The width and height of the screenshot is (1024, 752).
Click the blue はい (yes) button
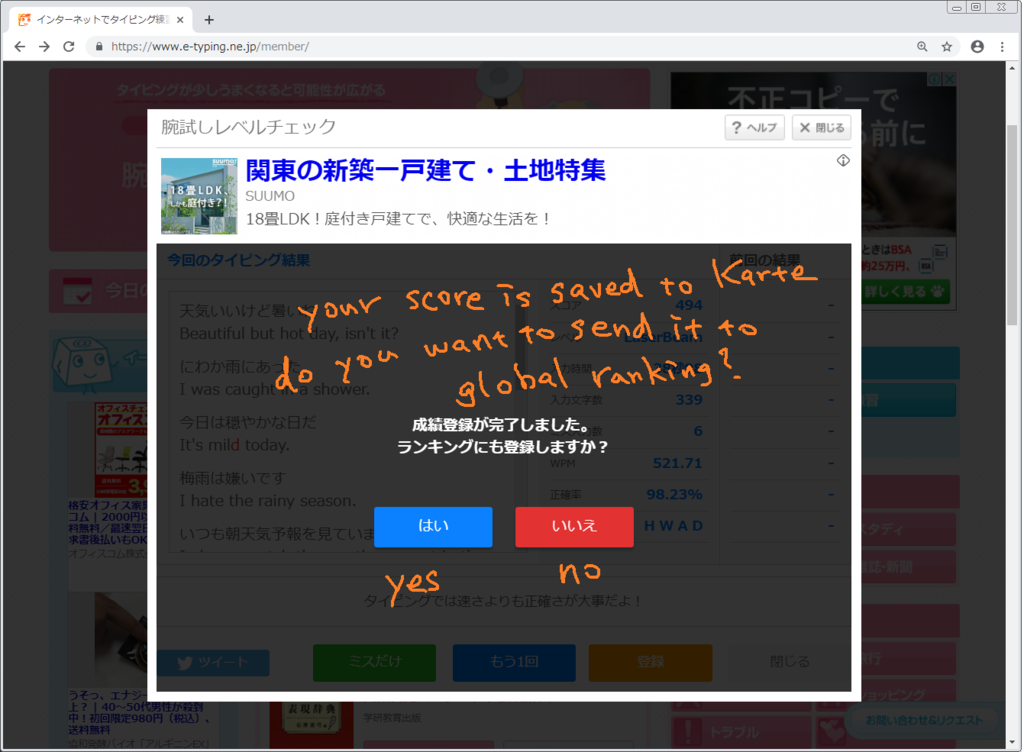(x=433, y=526)
